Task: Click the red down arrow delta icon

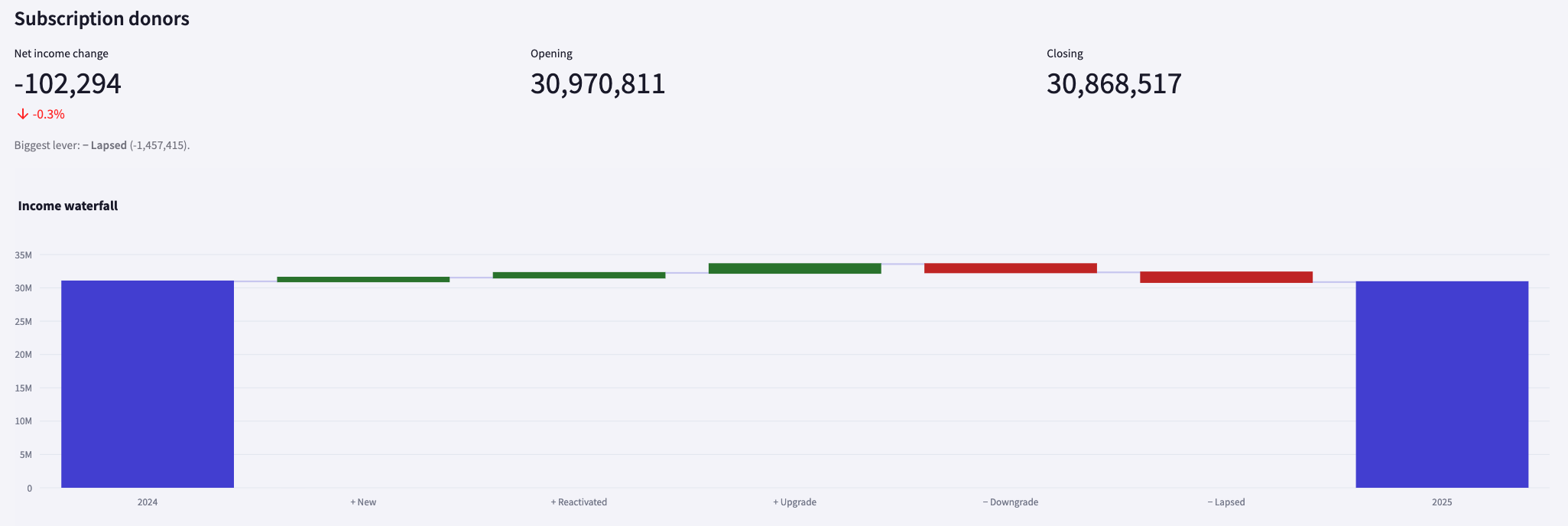Action: point(23,114)
